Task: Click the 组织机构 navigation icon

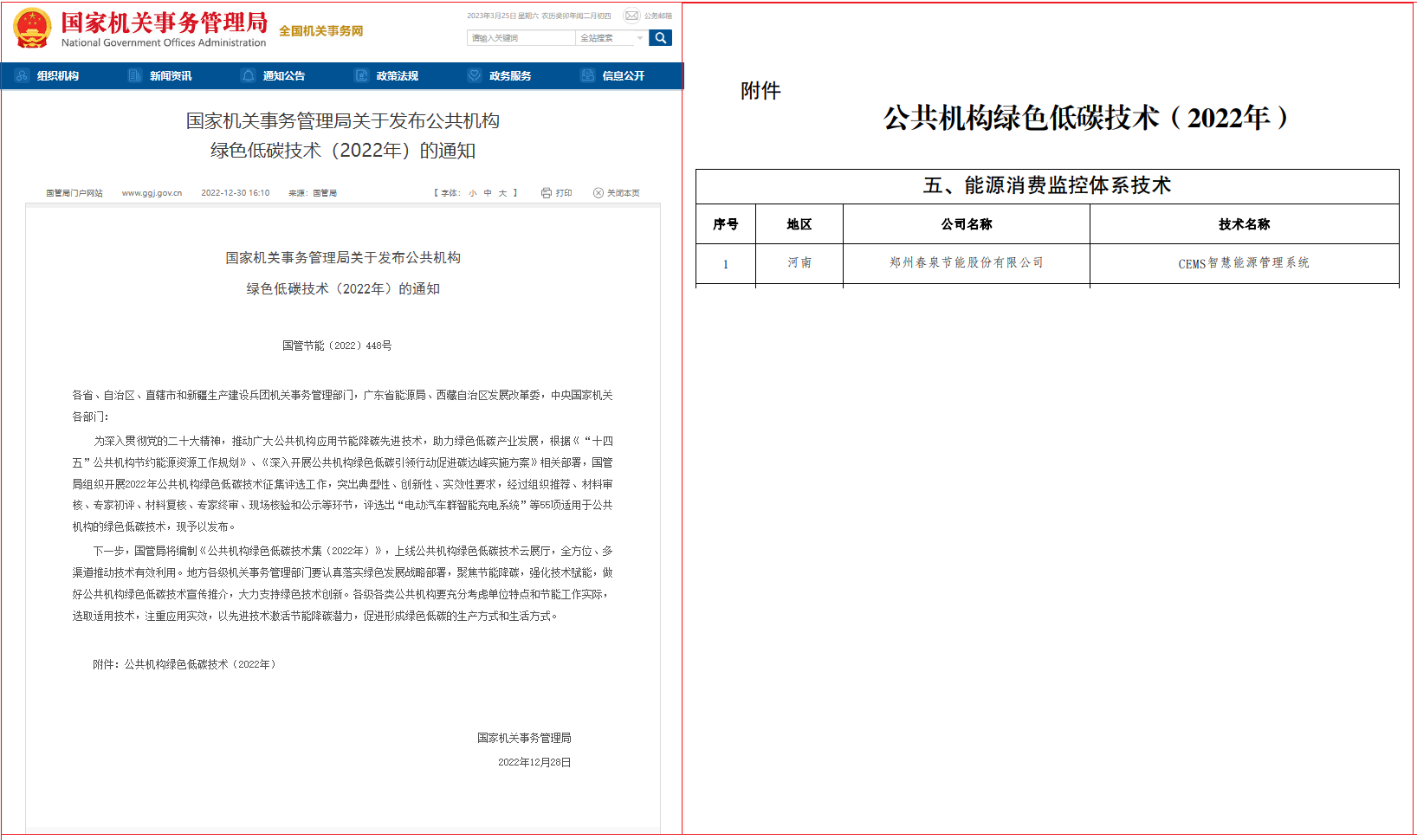Action: [22, 75]
